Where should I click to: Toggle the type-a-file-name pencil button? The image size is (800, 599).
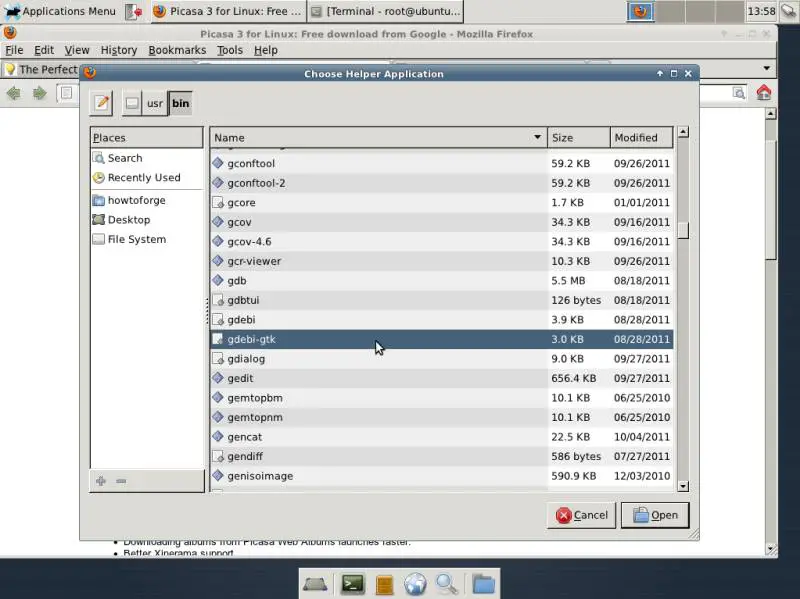102,103
